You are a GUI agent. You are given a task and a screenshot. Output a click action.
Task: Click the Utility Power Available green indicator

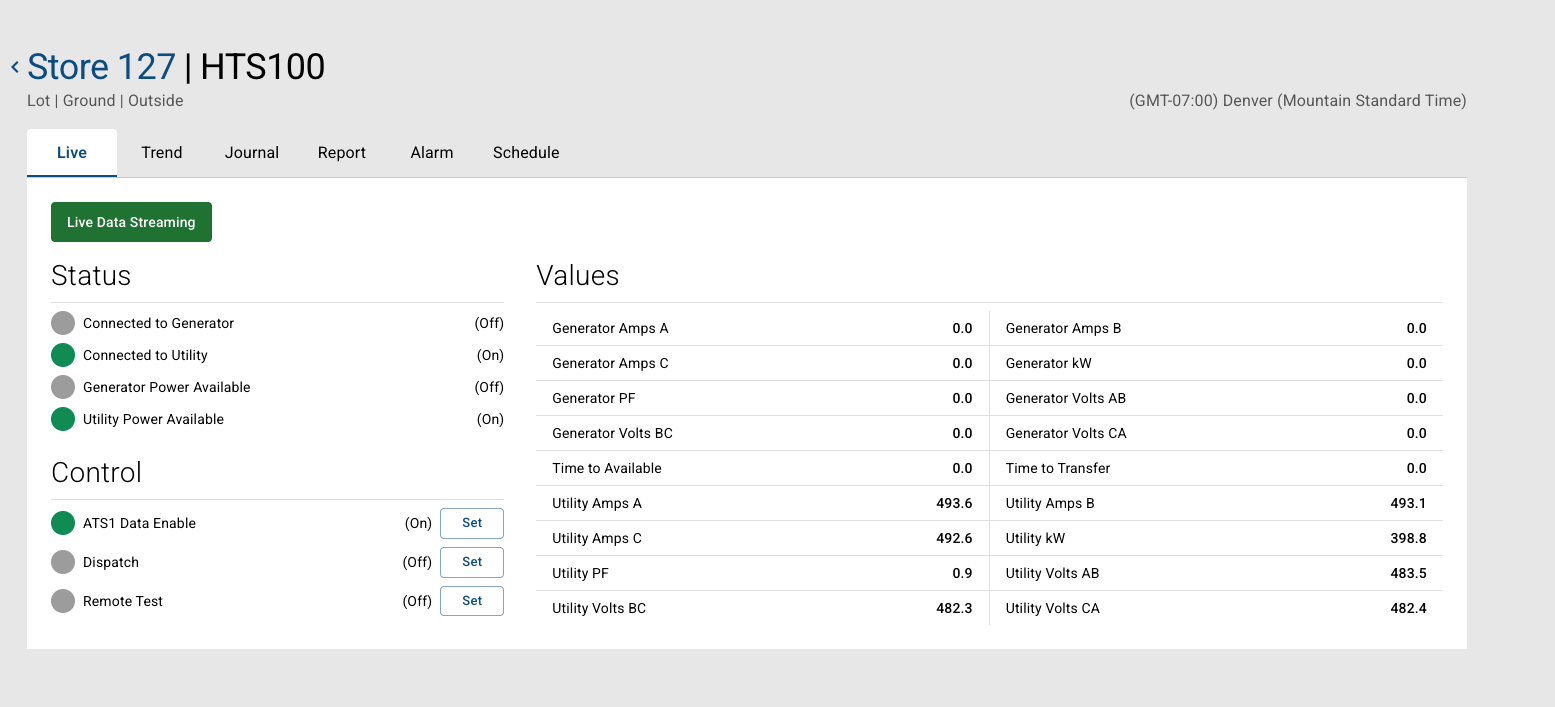[63, 419]
